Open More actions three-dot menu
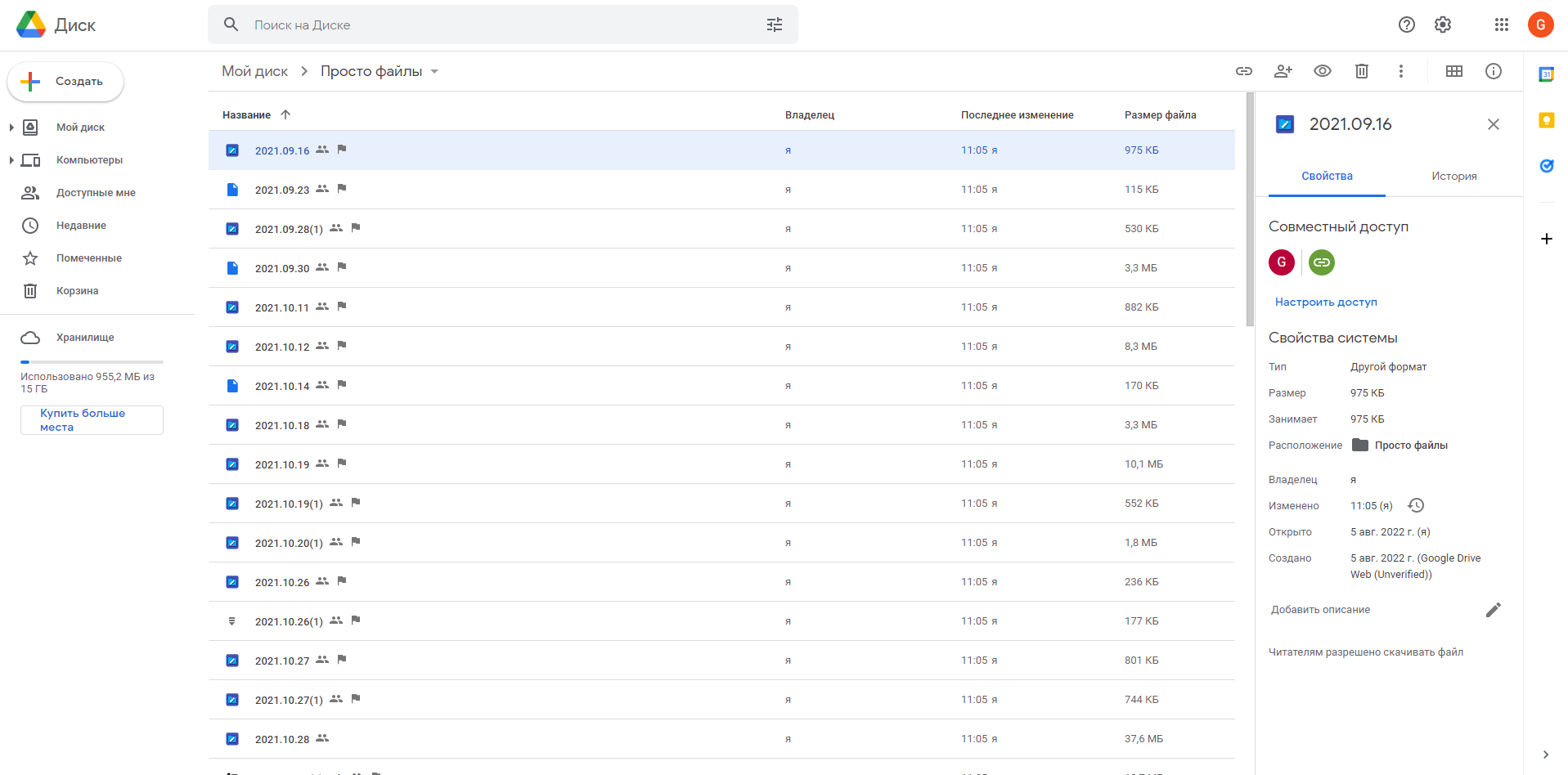The height and width of the screenshot is (775, 1568). click(x=1401, y=71)
